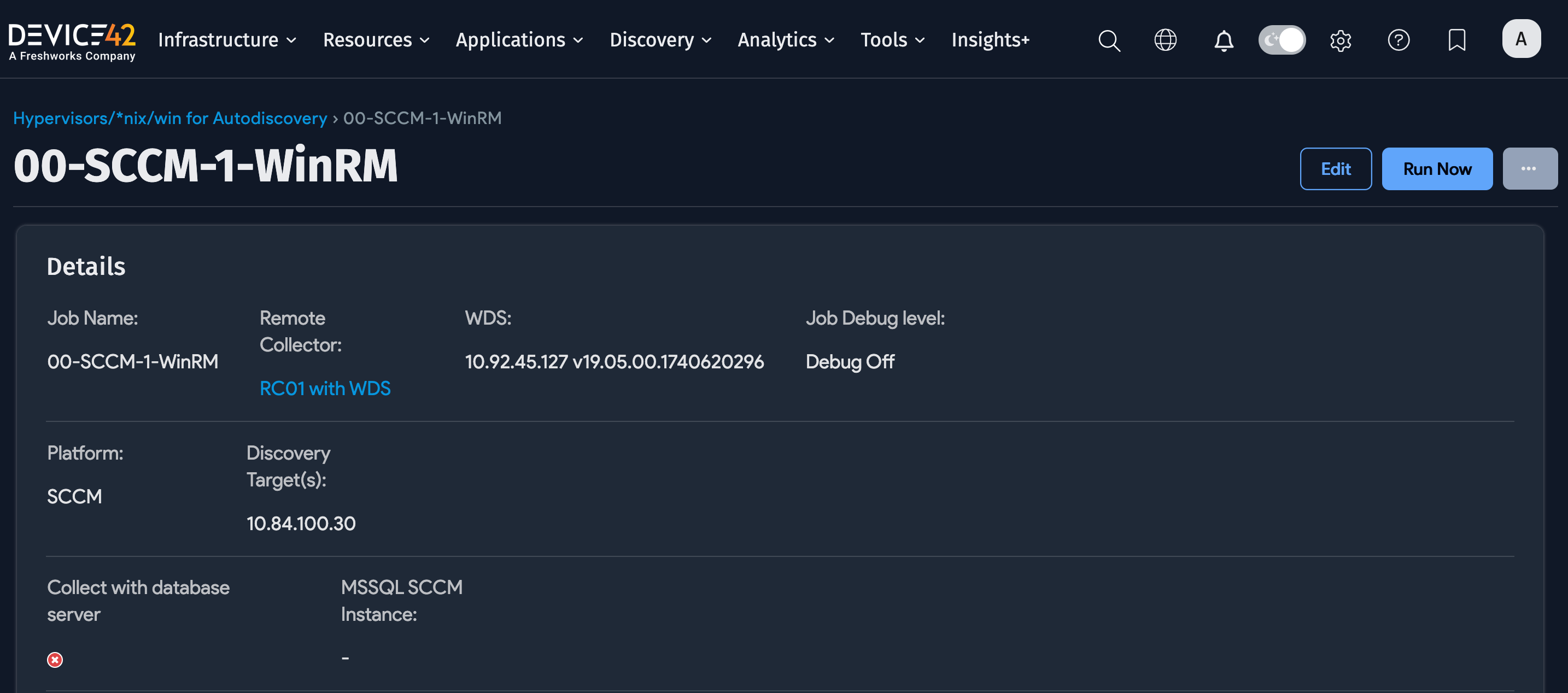Expand the Resources dropdown menu
1568x693 pixels.
tap(376, 40)
